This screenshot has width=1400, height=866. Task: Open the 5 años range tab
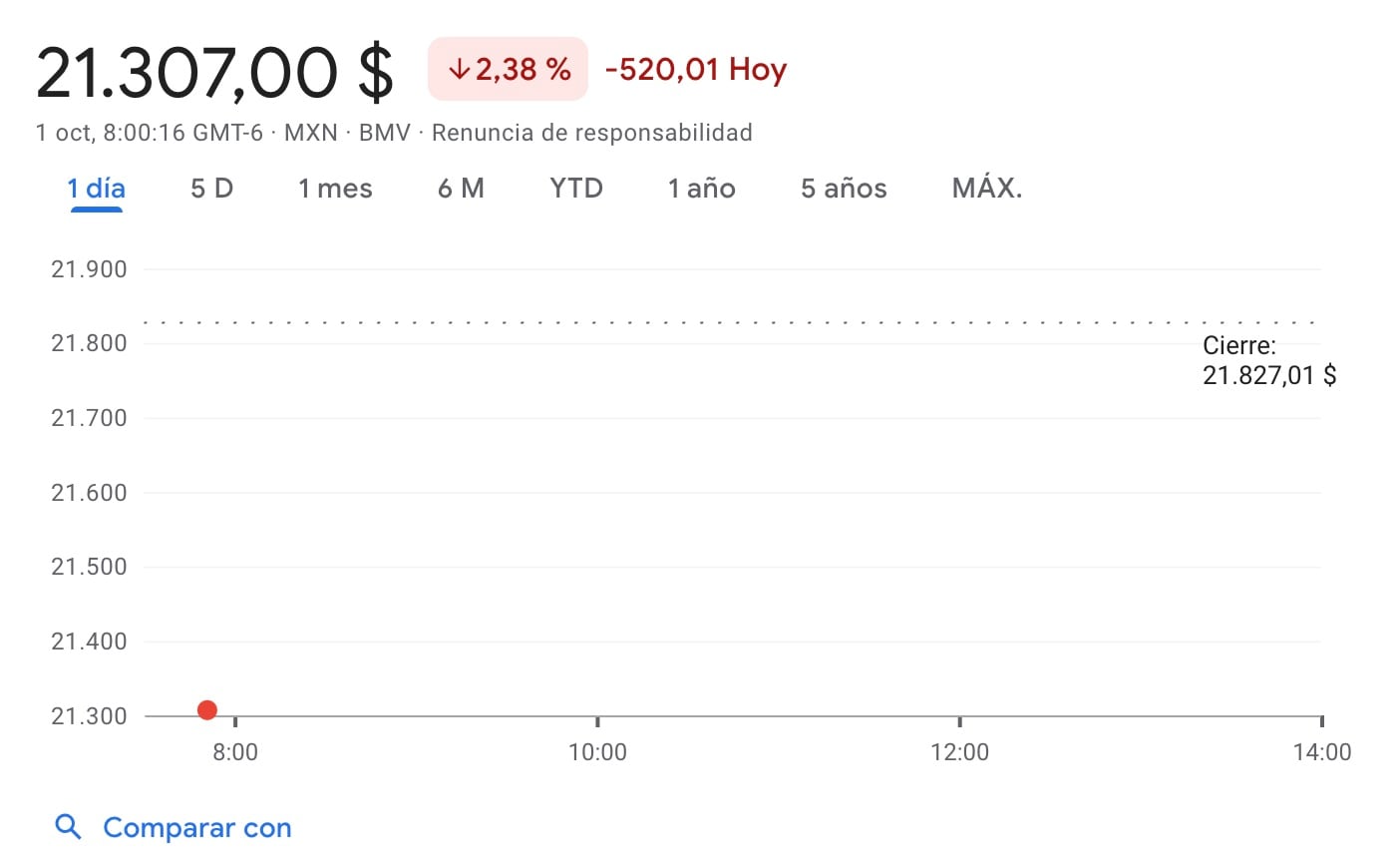pyautogui.click(x=844, y=189)
